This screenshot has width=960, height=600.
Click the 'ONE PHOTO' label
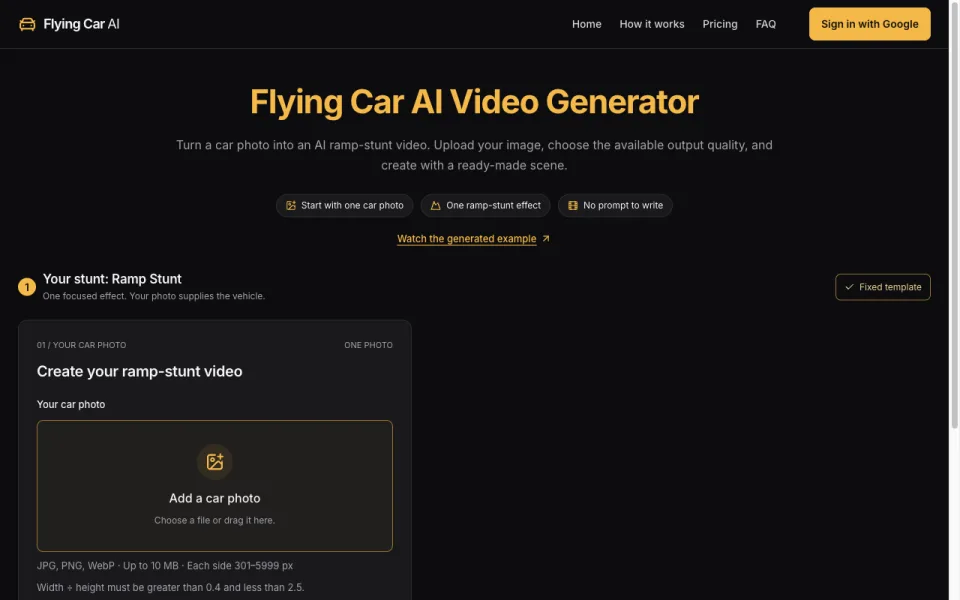tap(368, 345)
